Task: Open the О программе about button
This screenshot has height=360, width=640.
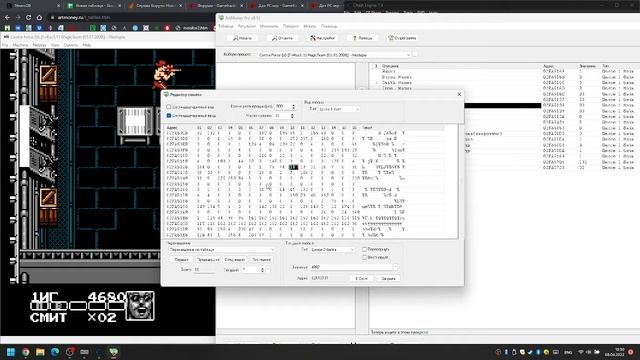Action: (x=402, y=38)
